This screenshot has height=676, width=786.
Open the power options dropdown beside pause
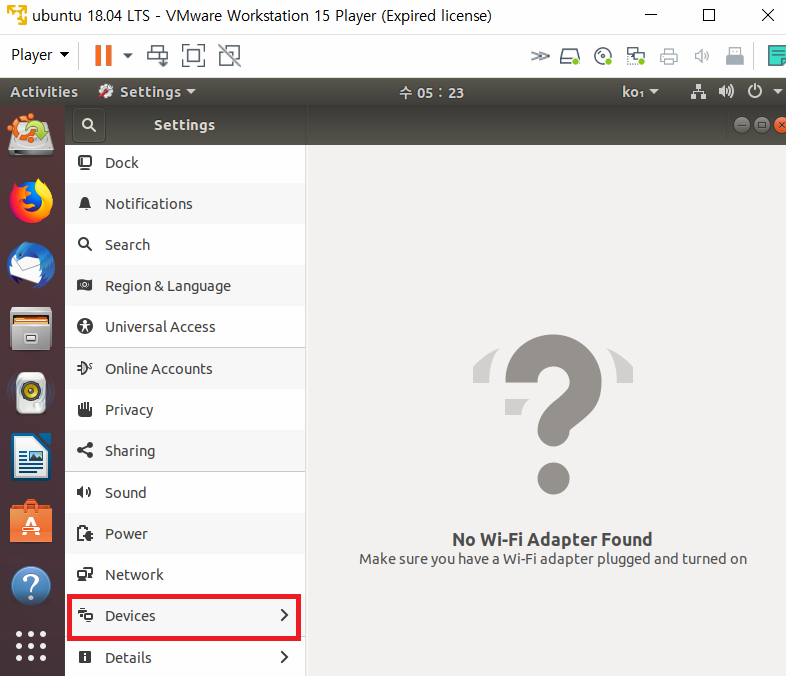pos(128,56)
